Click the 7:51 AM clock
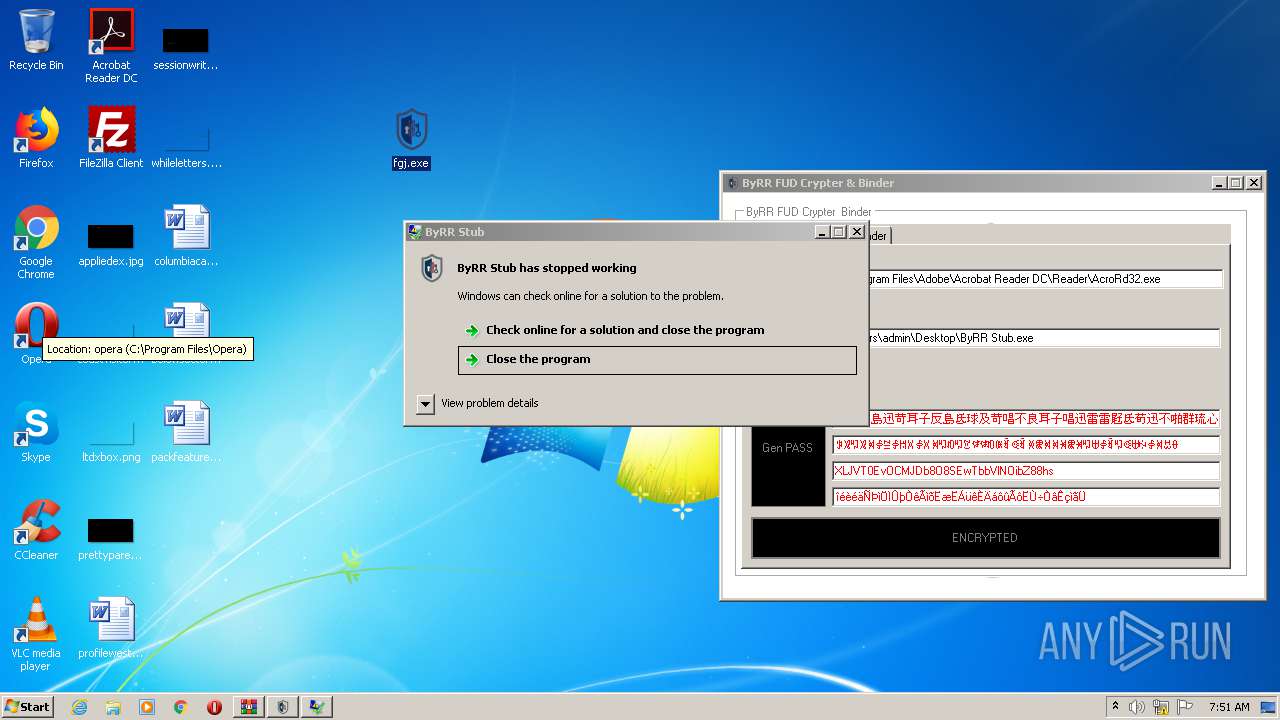The image size is (1280, 720). coord(1229,707)
